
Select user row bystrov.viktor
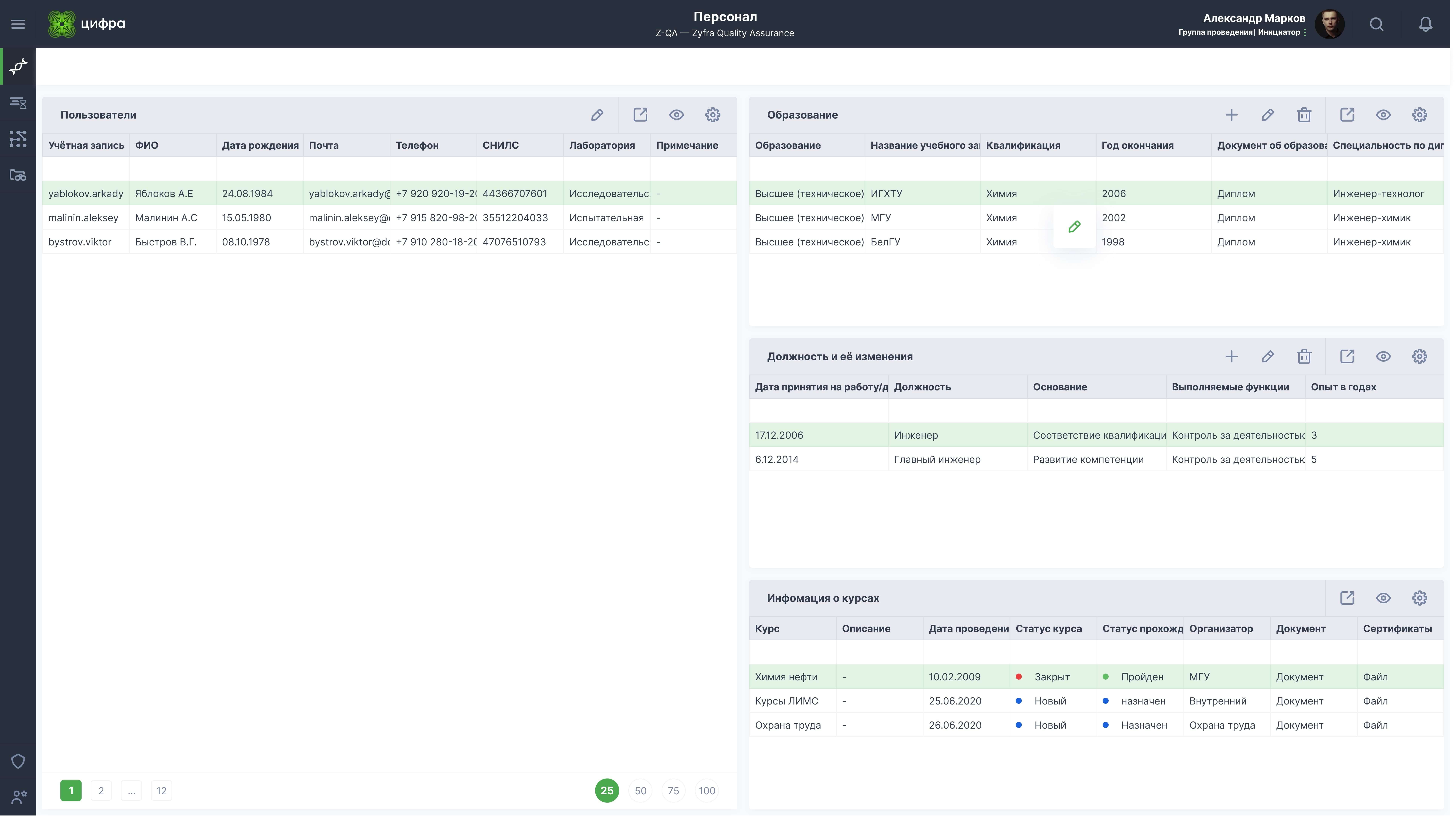pos(389,242)
